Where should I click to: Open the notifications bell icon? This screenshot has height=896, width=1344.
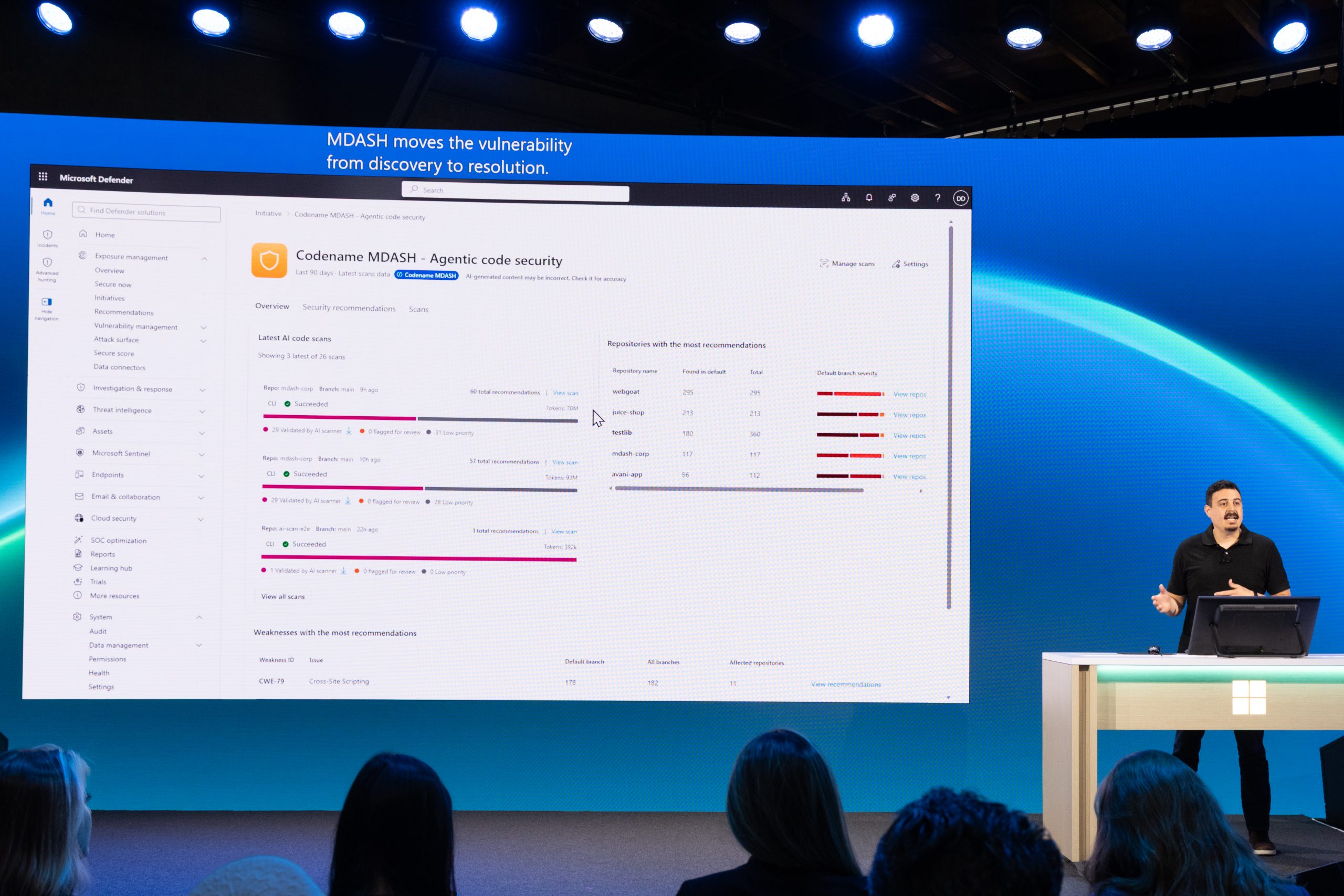pyautogui.click(x=869, y=198)
